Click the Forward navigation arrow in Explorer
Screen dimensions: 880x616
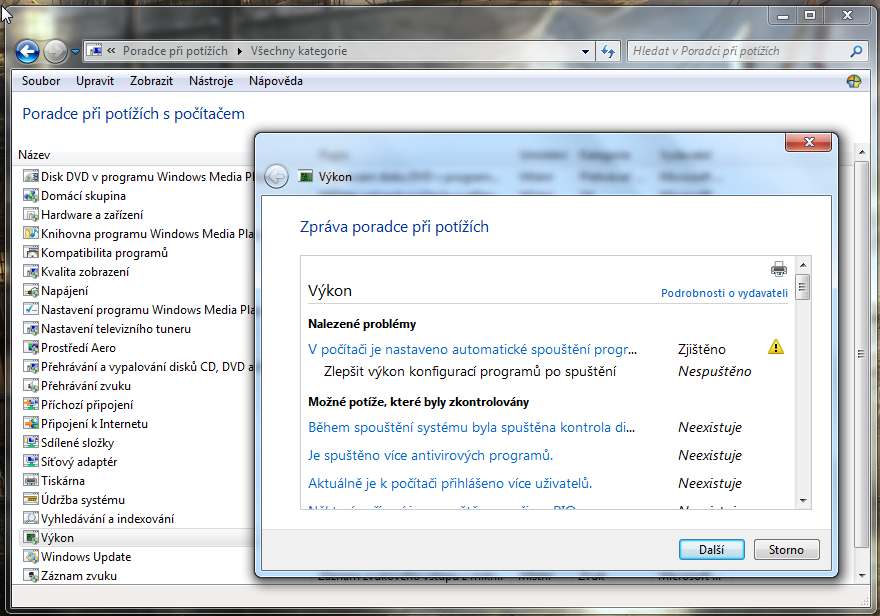click(x=55, y=52)
